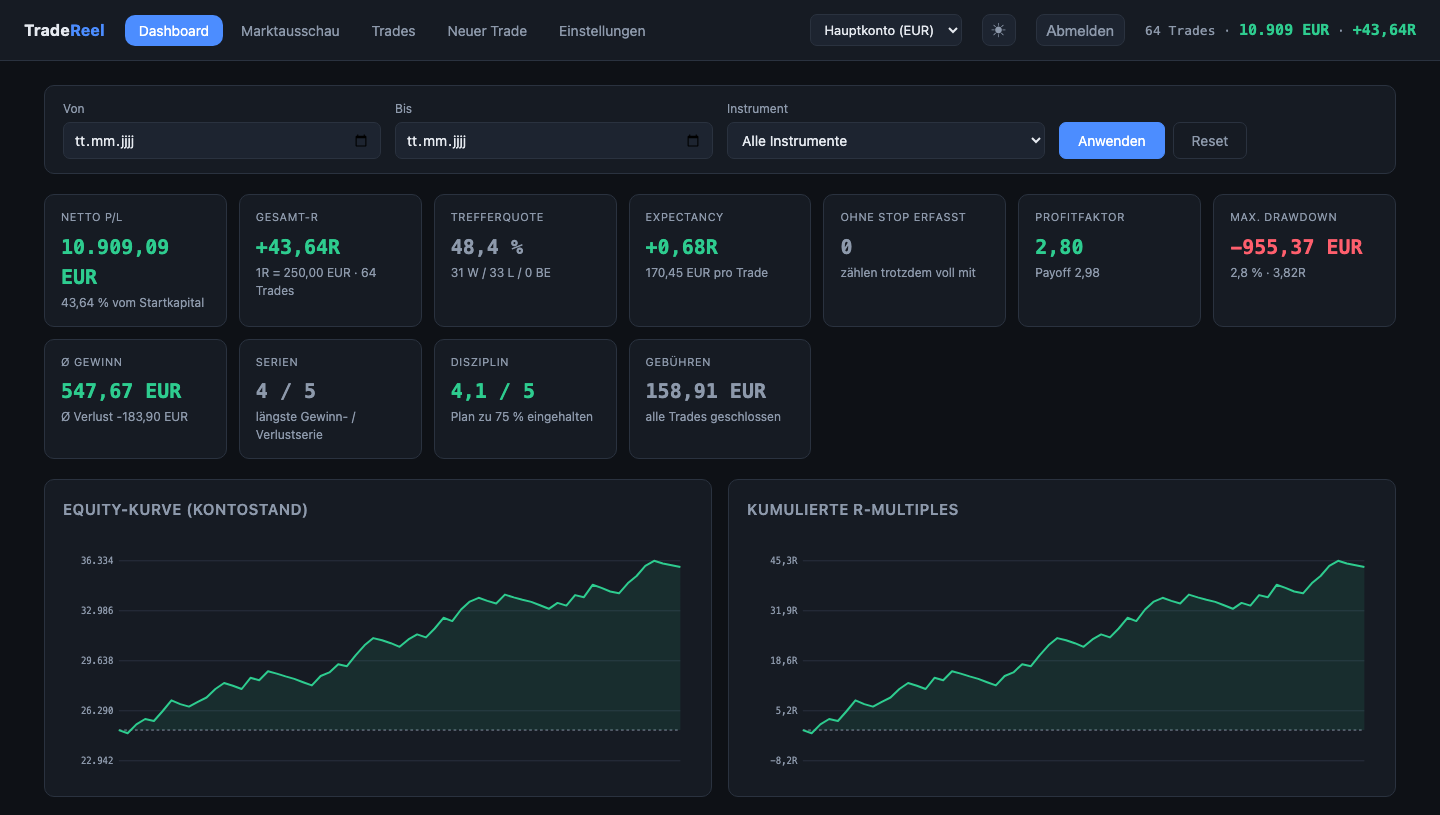
Task: Click the 10.909 EUR header balance
Action: (1284, 30)
